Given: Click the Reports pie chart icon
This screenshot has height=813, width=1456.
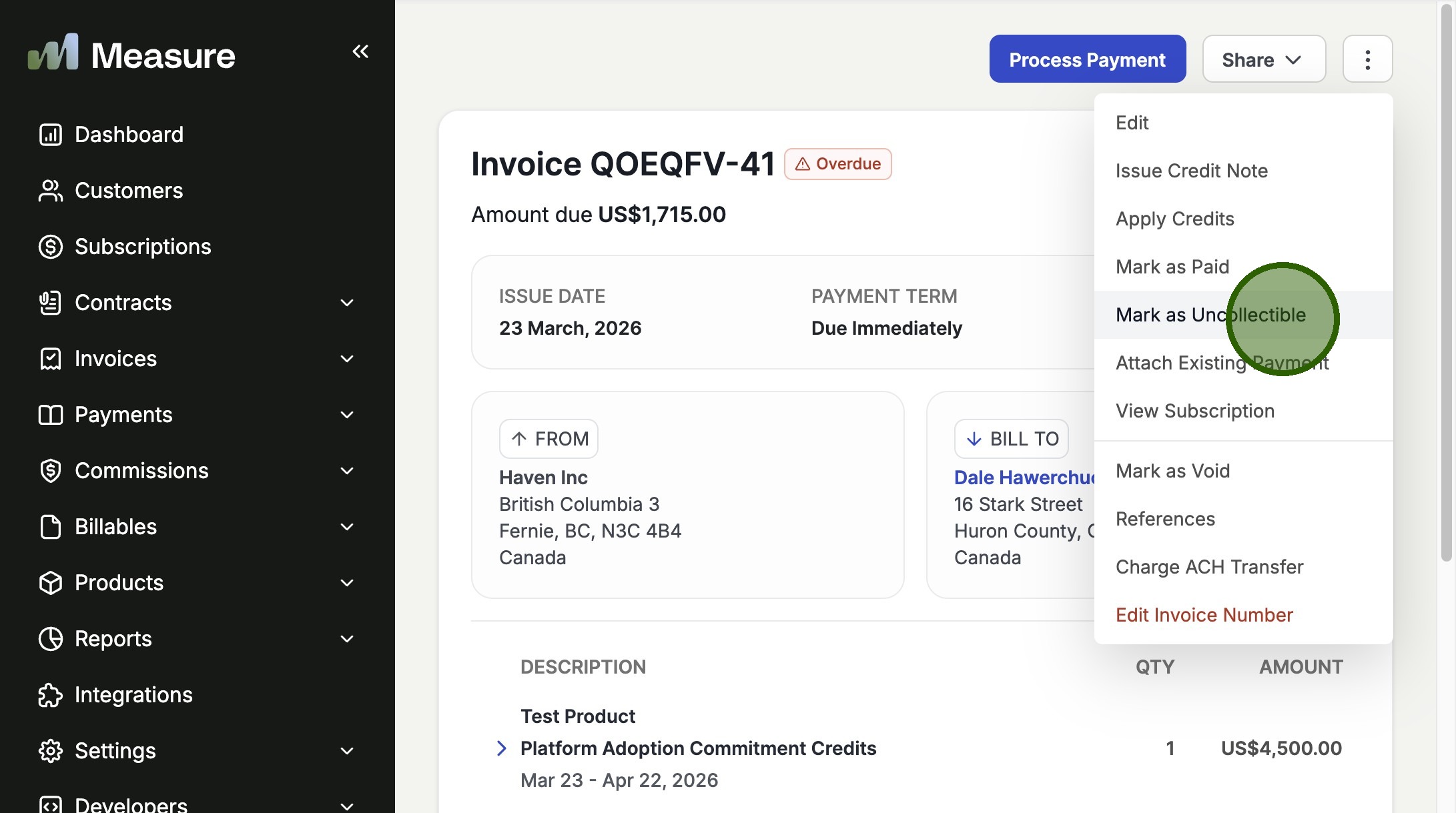Looking at the screenshot, I should tap(51, 639).
